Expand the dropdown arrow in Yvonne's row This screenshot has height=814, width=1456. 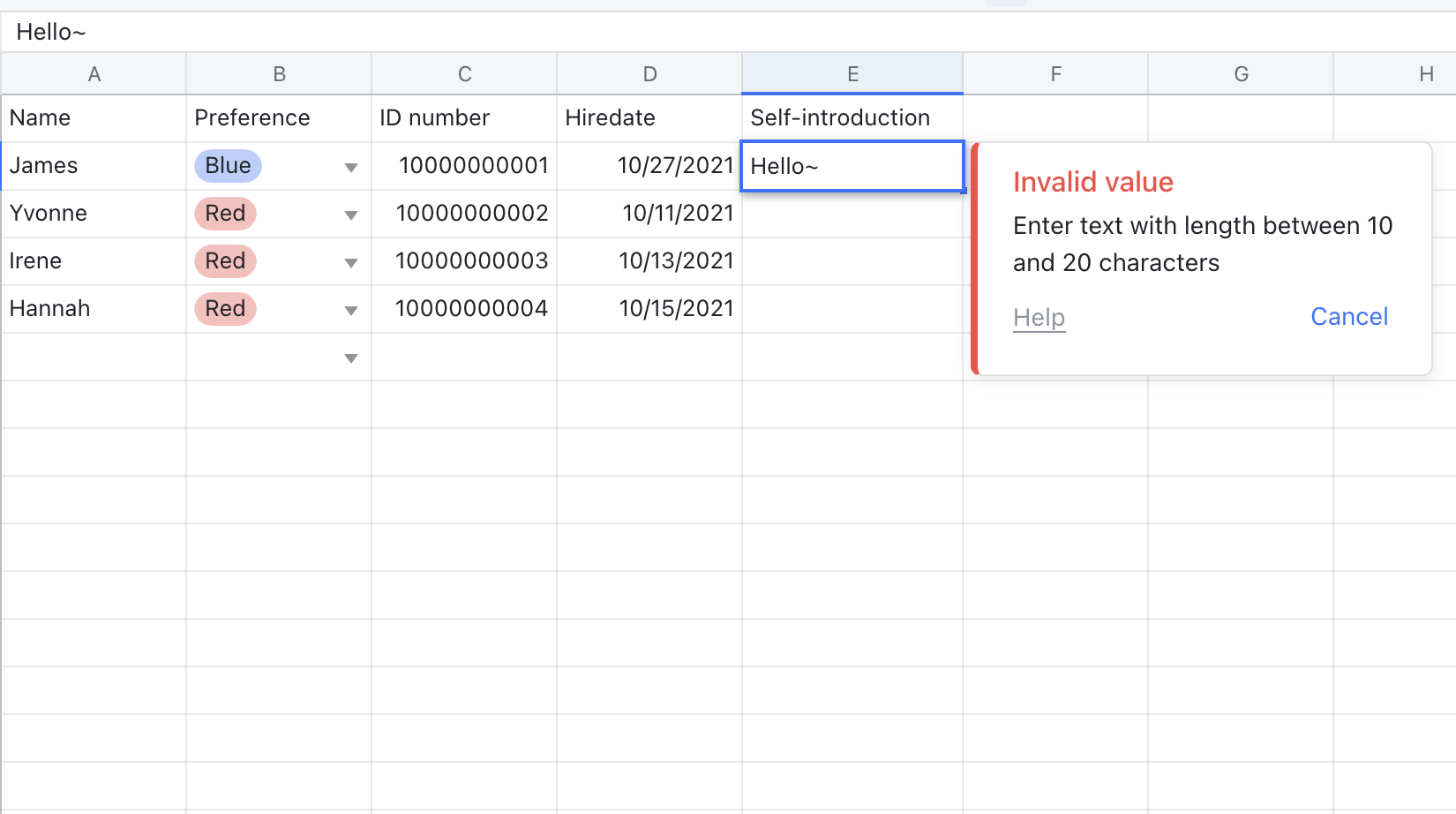pos(350,215)
